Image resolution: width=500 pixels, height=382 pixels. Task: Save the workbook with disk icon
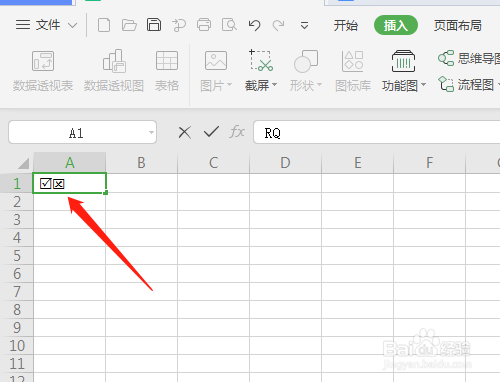(154, 25)
